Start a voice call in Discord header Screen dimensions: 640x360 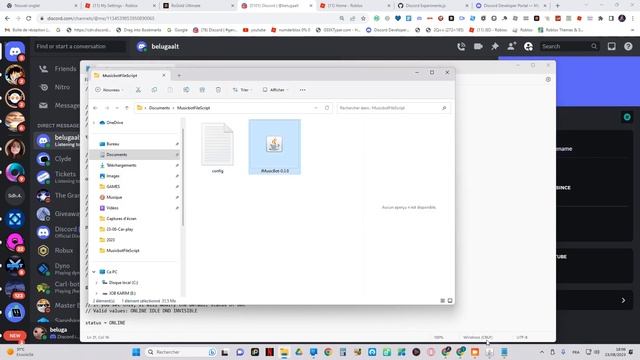(x=461, y=47)
